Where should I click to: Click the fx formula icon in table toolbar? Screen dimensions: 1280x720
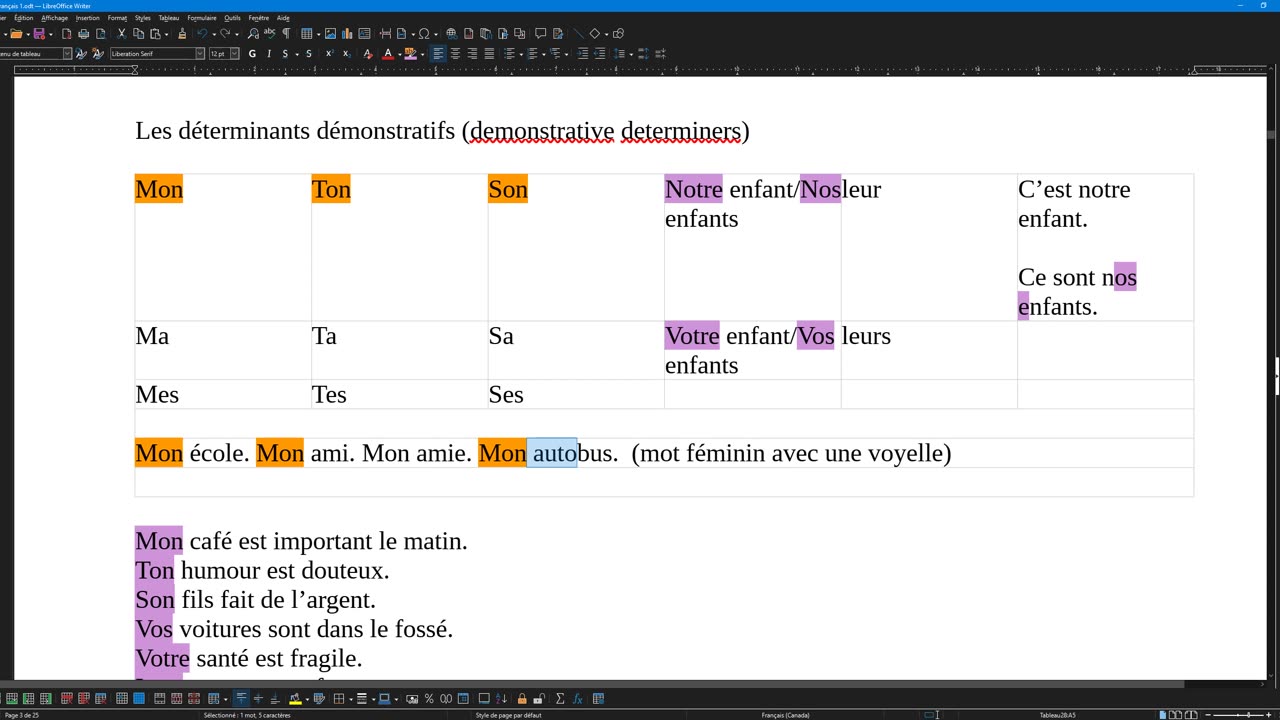pyautogui.click(x=577, y=699)
